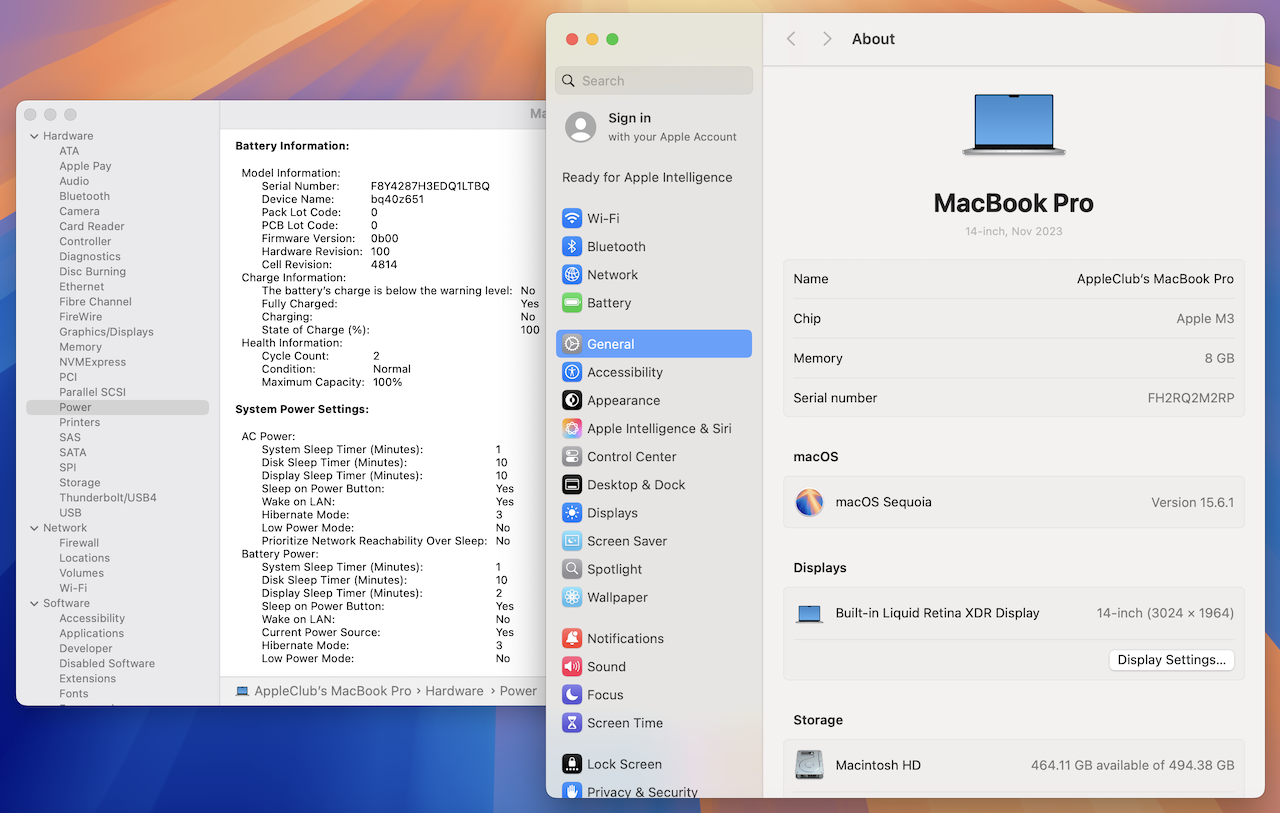Click the Control Center icon in sidebar
Image resolution: width=1280 pixels, height=813 pixels.
572,456
